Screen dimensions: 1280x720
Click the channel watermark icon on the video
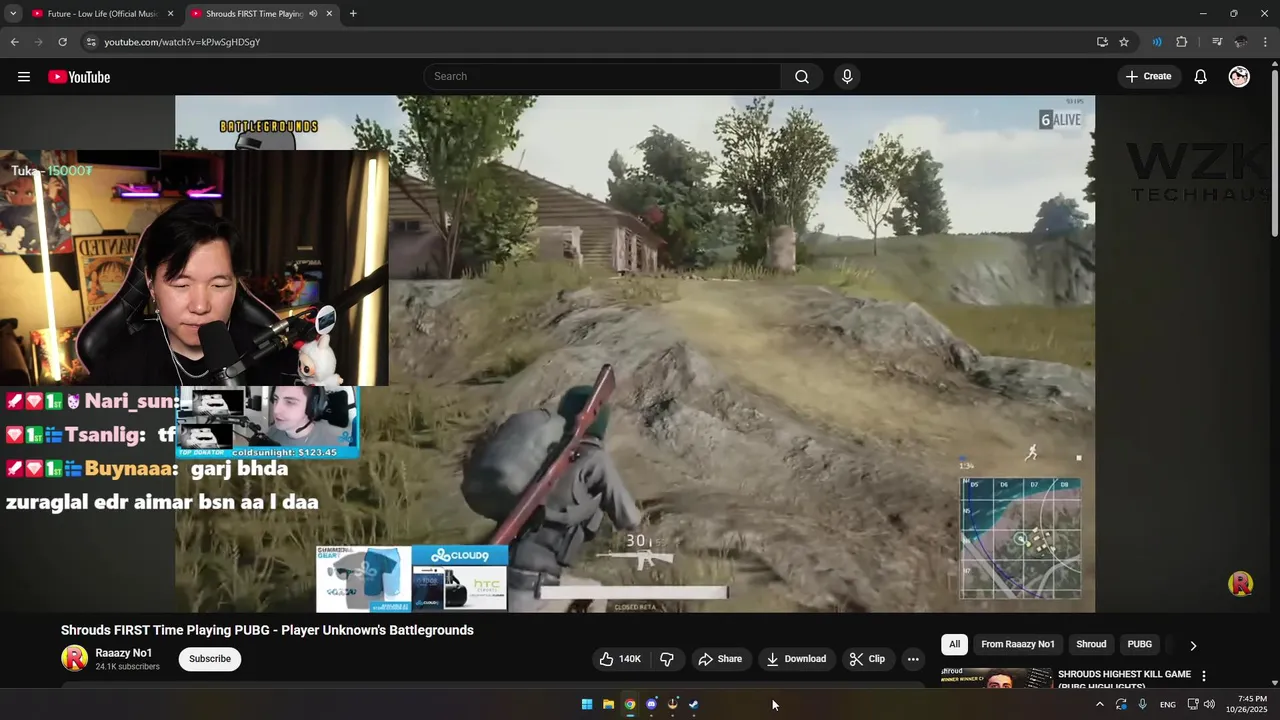pyautogui.click(x=1241, y=584)
